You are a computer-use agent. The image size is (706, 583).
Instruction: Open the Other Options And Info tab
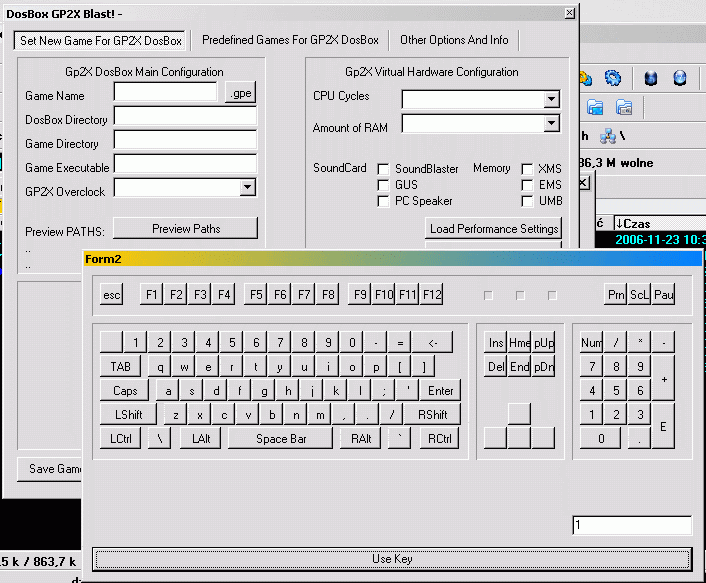coord(454,40)
